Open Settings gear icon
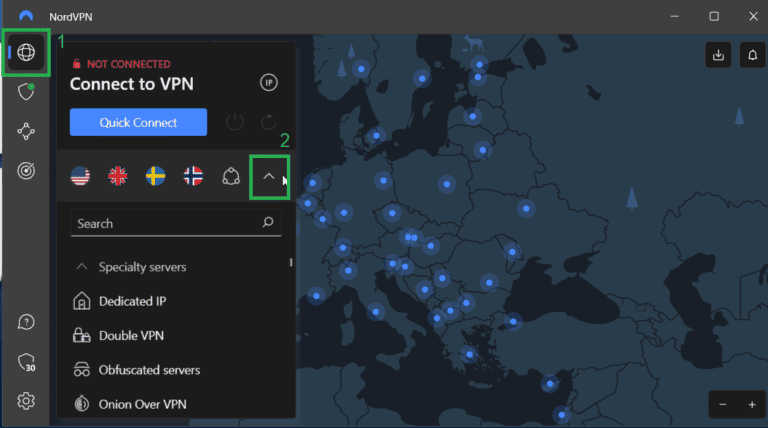Screen dimensions: 768x428 pyautogui.click(x=27, y=401)
